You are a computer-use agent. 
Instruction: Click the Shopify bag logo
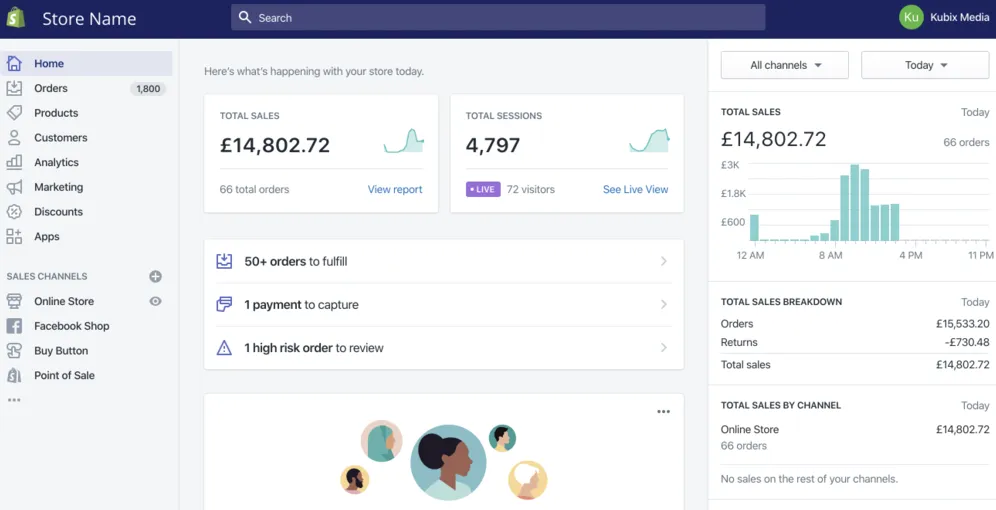(x=16, y=18)
